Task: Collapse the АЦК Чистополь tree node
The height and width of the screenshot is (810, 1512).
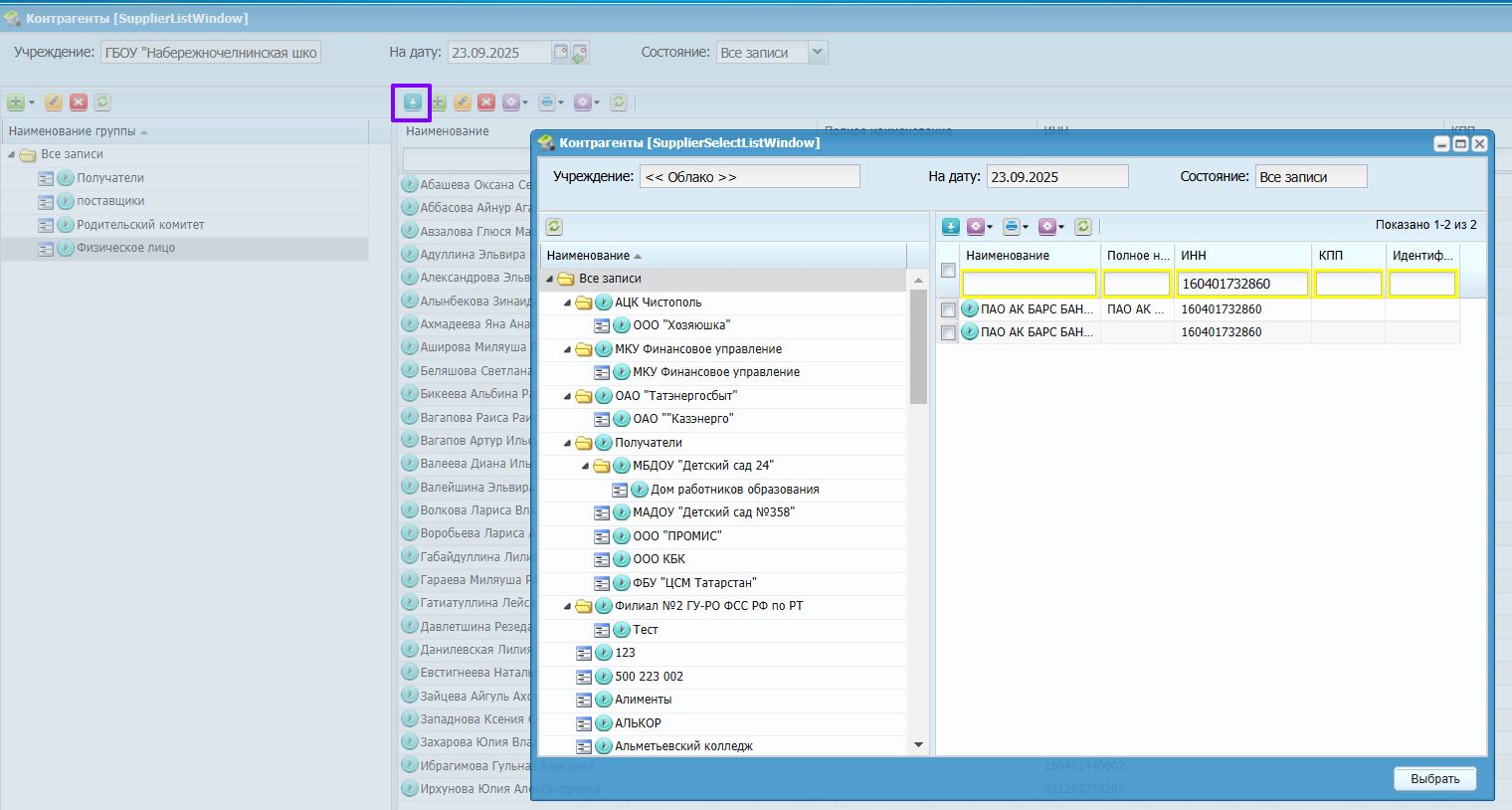Action: tap(568, 303)
